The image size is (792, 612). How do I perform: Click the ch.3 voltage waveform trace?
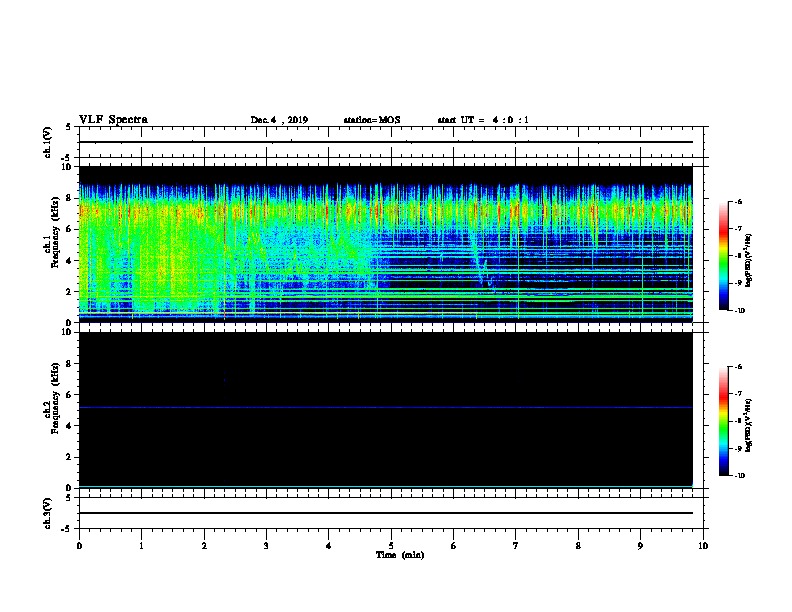pos(386,513)
